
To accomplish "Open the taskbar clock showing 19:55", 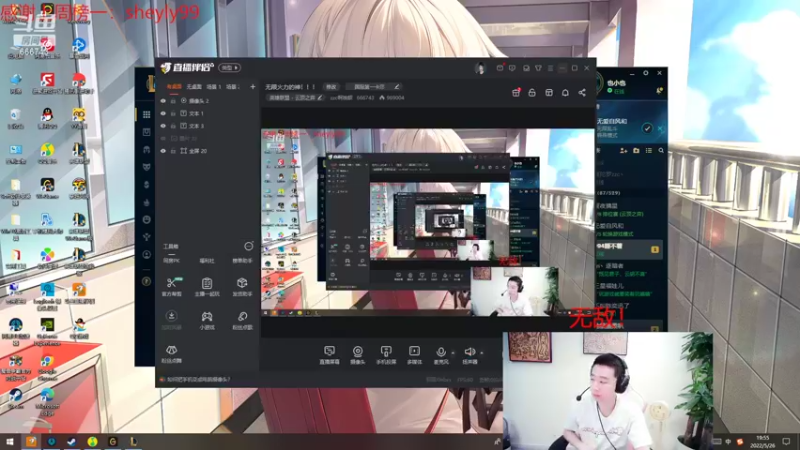I will [763, 441].
